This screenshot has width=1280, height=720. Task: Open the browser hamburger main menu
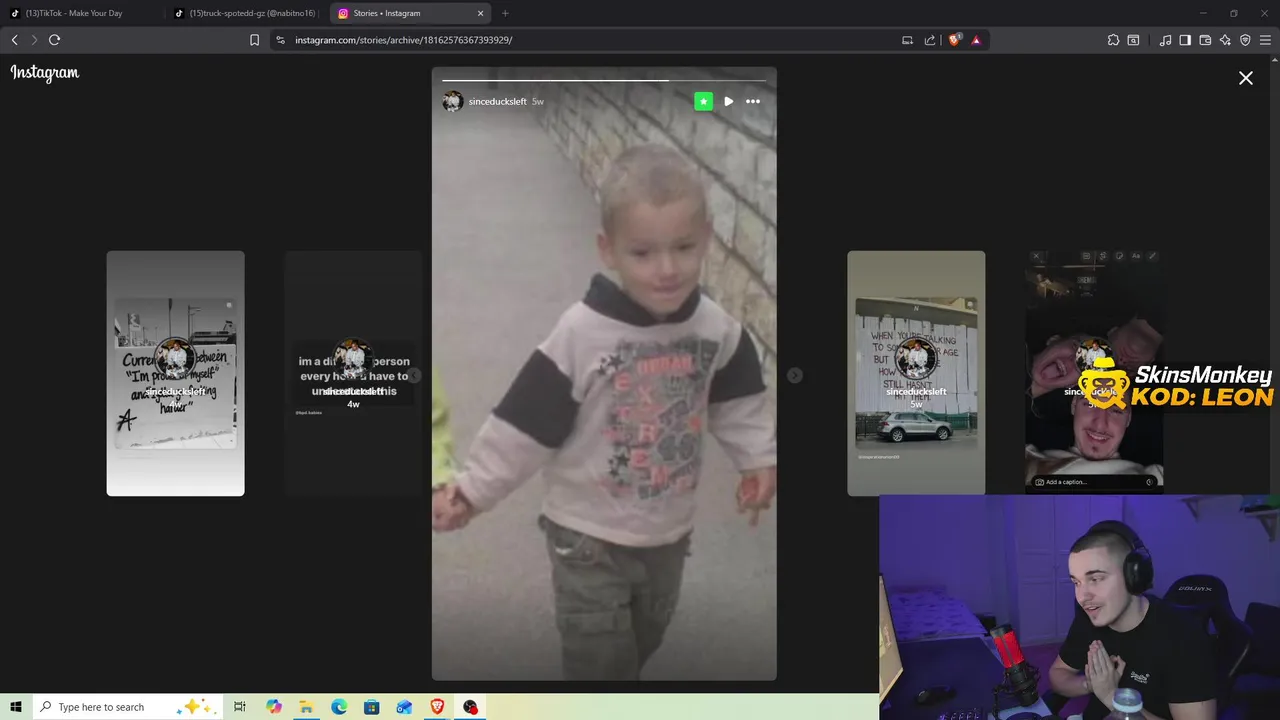tap(1265, 40)
